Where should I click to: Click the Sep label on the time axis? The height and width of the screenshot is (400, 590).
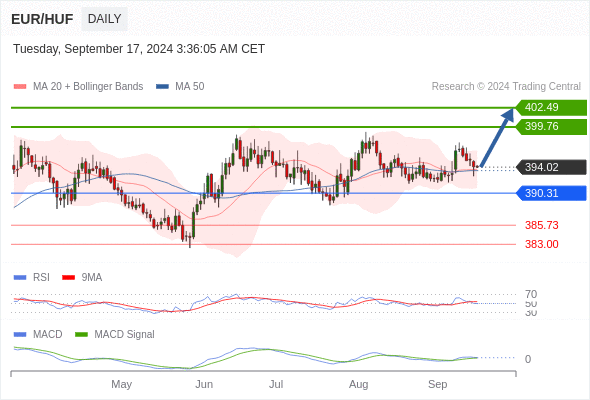pos(437,384)
